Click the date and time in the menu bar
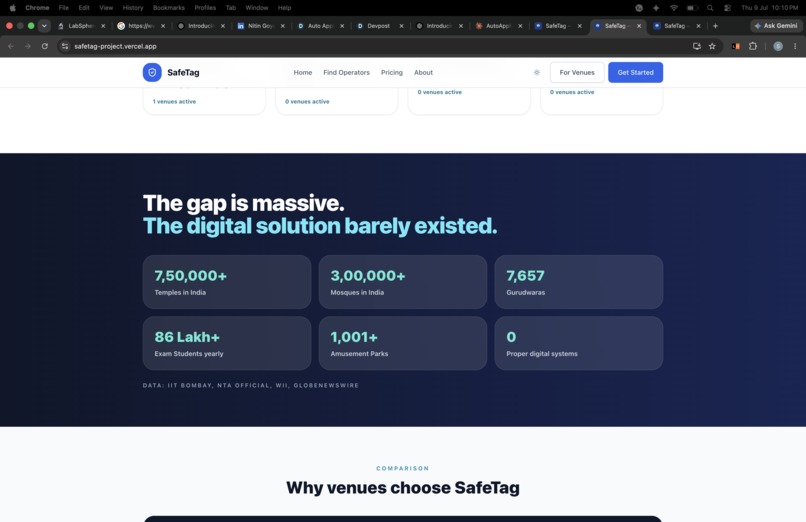Screen dimensions: 806x522 [770, 8]
